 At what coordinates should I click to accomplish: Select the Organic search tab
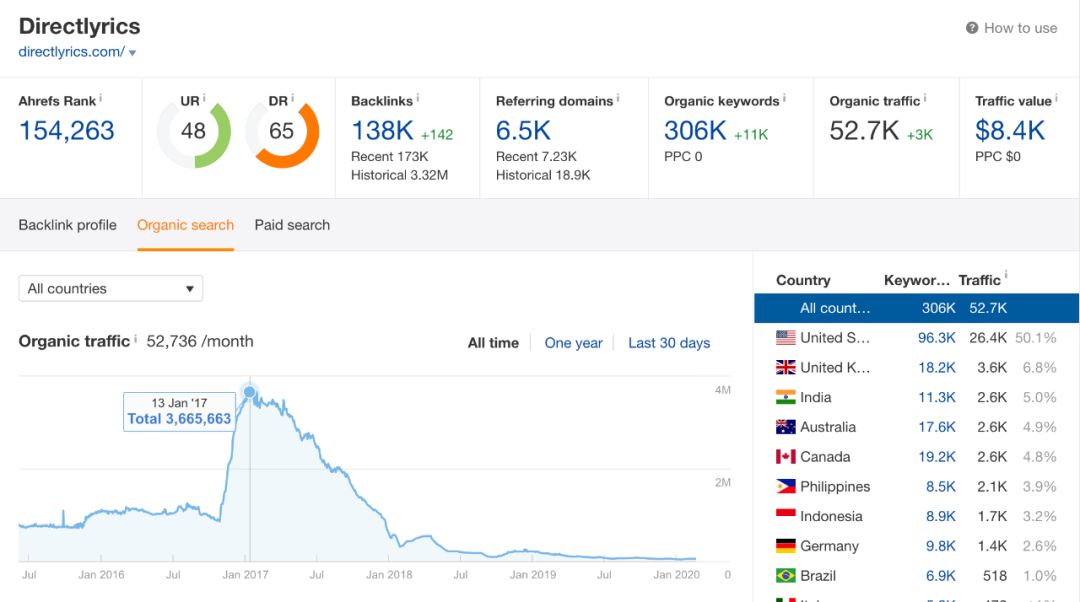185,225
